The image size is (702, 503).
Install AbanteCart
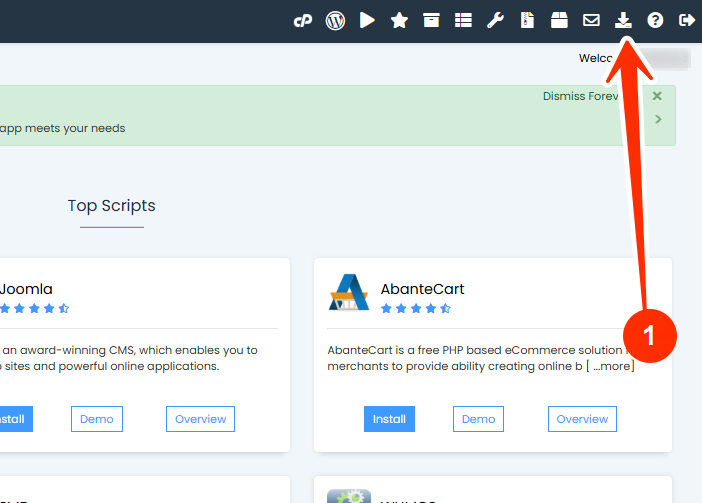pos(389,419)
